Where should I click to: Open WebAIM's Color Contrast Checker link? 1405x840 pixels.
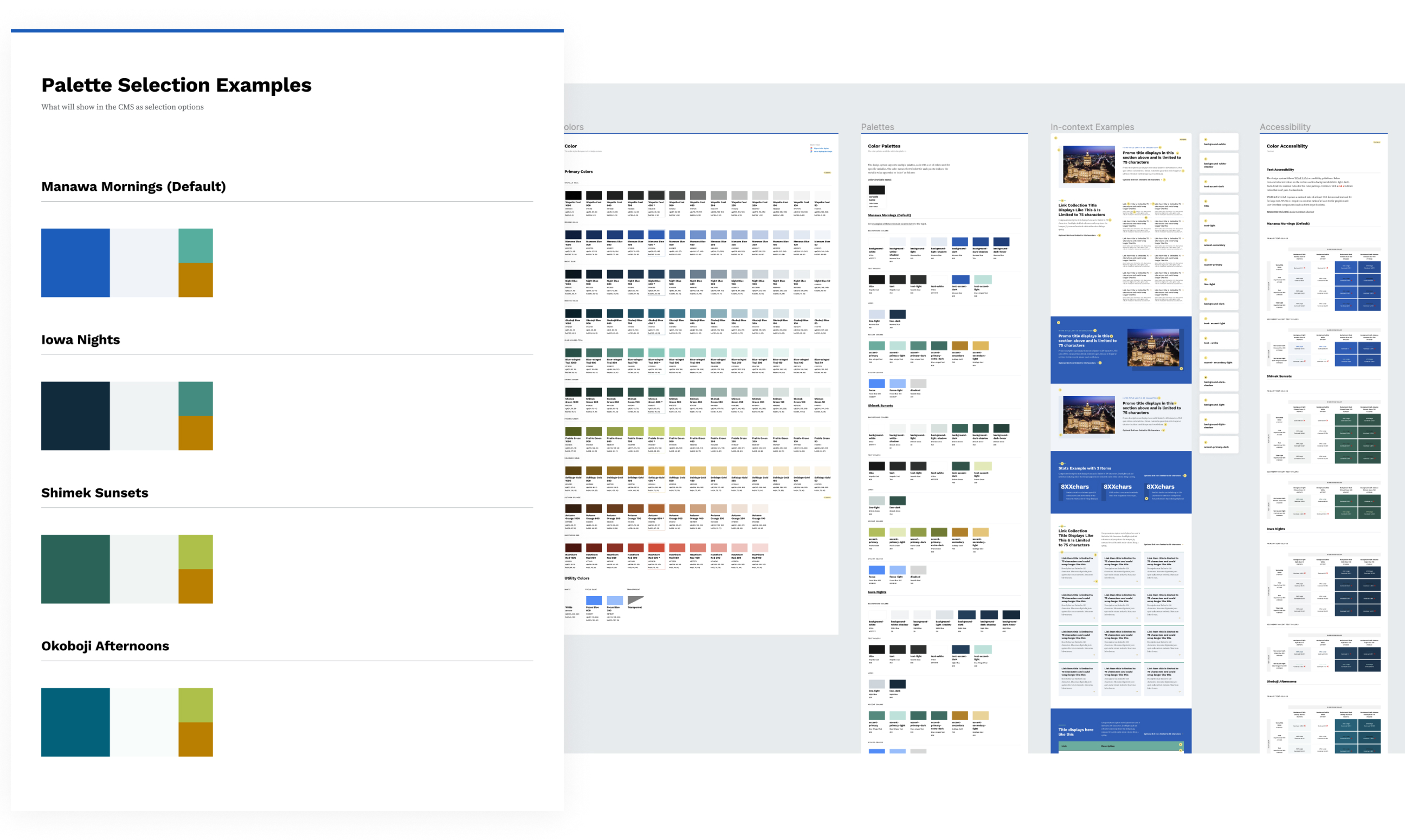(1297, 212)
